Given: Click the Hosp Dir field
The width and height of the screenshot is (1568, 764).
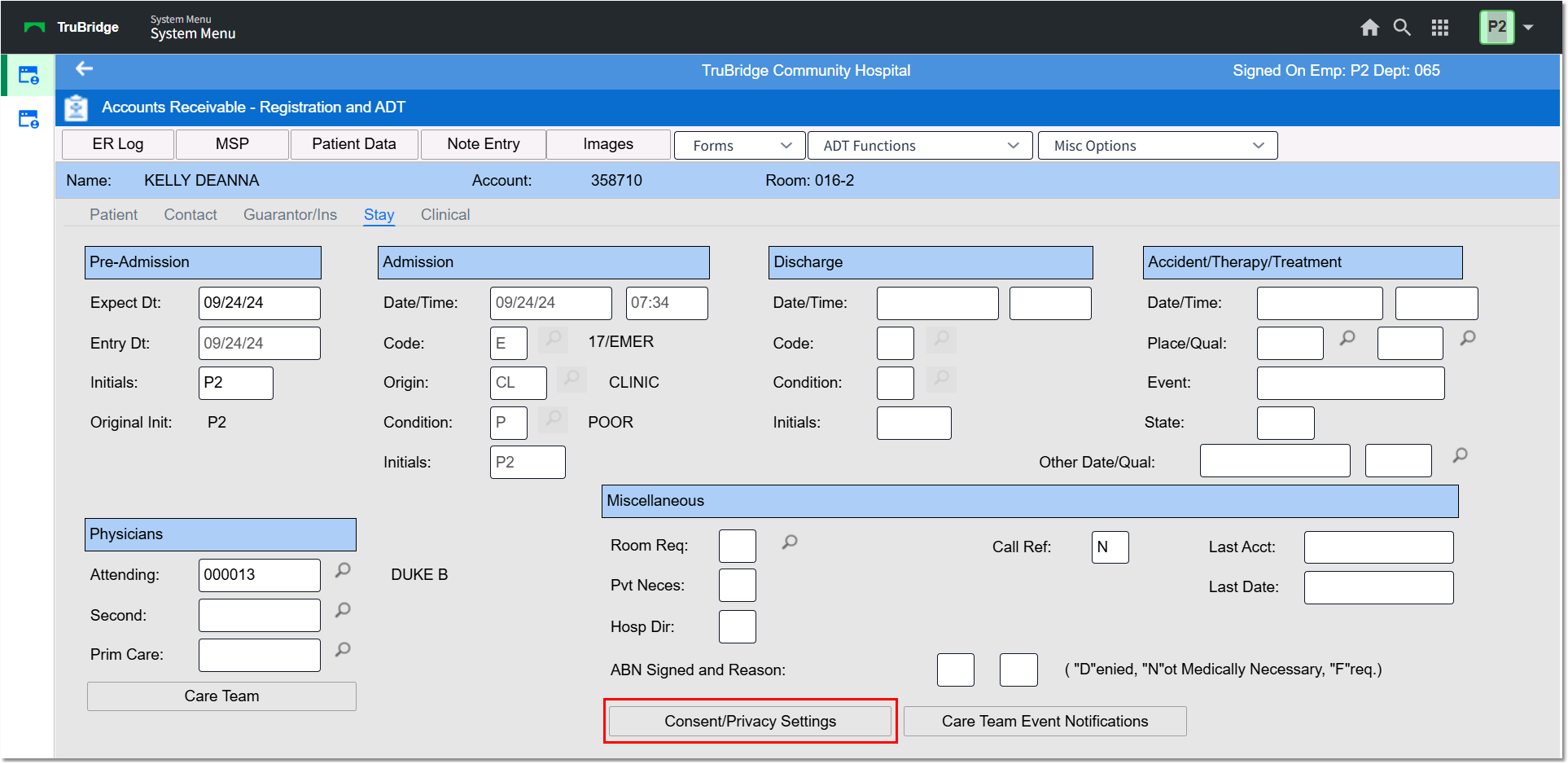Looking at the screenshot, I should [x=737, y=627].
